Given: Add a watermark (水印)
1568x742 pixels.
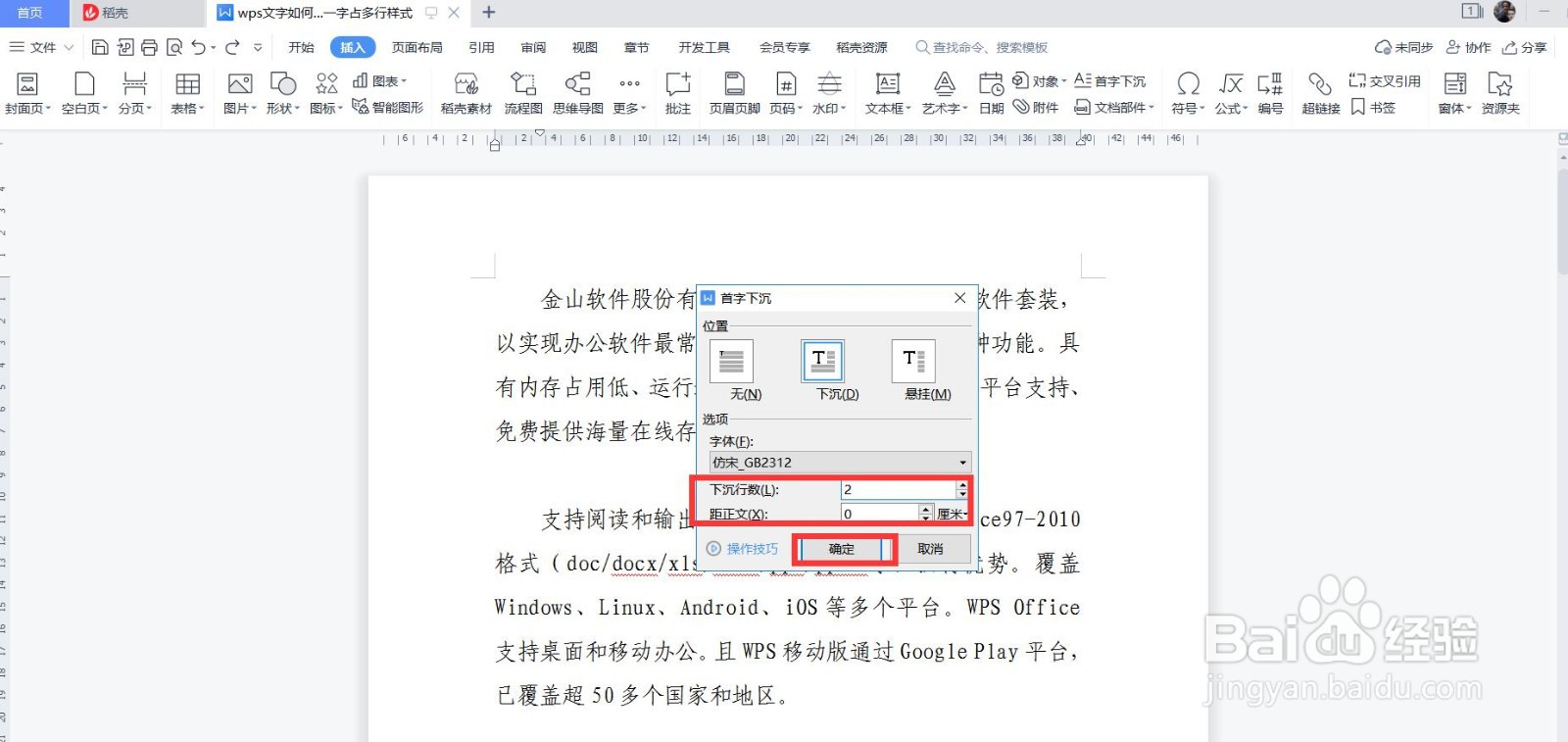Looking at the screenshot, I should click(x=829, y=93).
